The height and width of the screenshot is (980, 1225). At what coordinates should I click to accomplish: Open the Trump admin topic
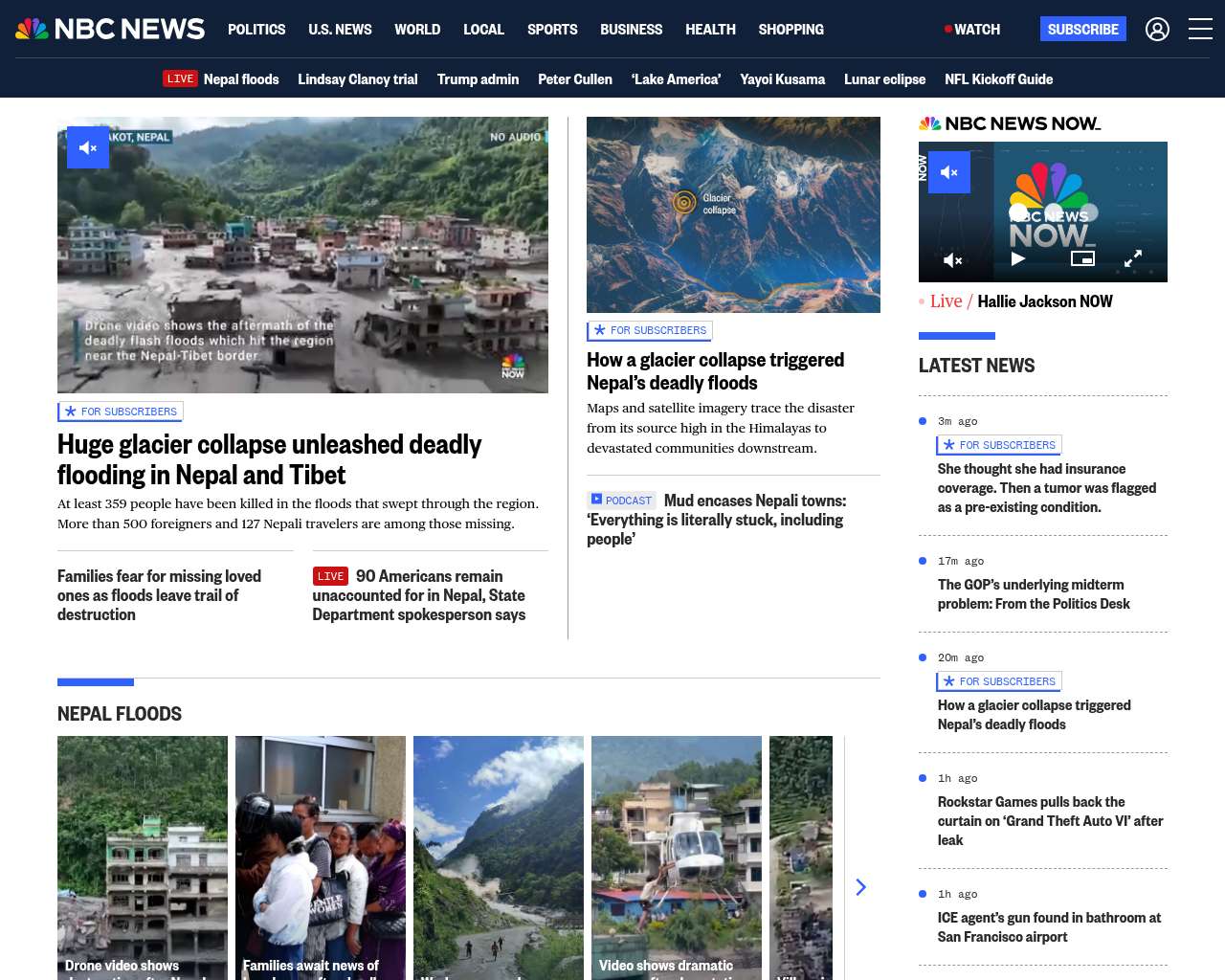pos(478,79)
